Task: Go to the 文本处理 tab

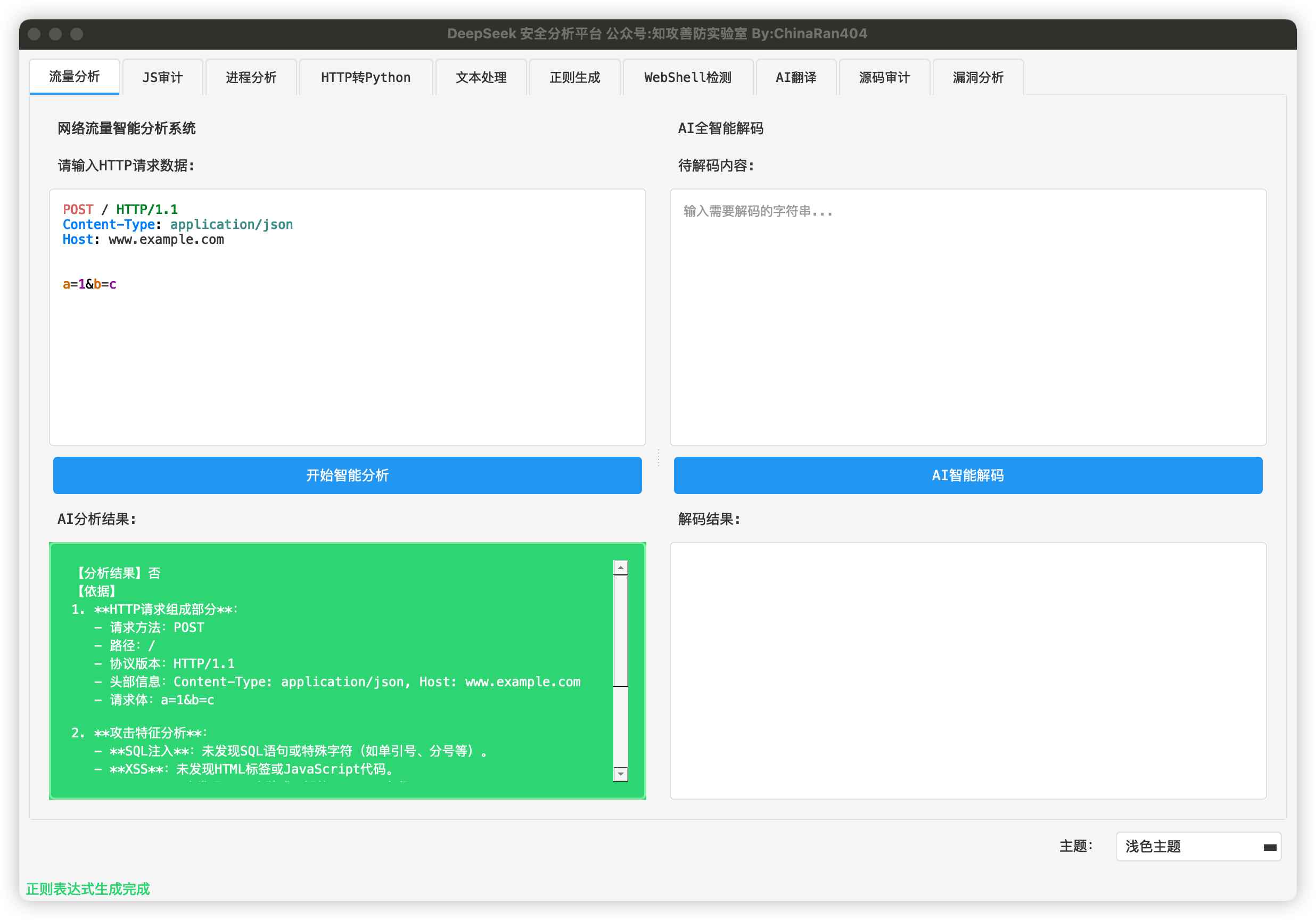Action: [x=481, y=77]
